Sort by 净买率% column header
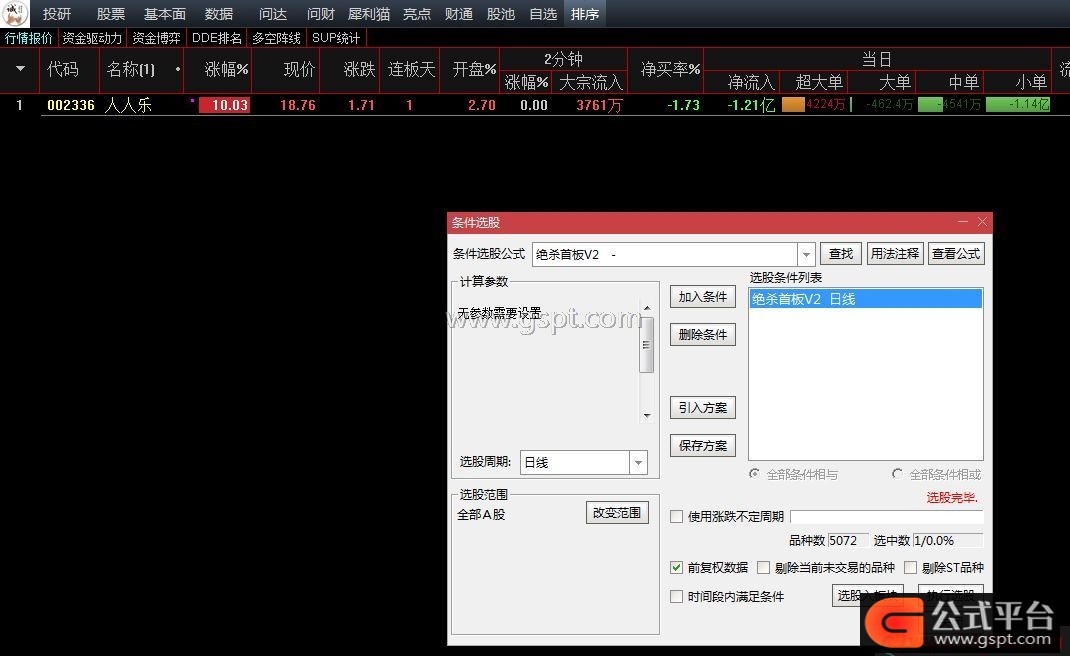This screenshot has height=656, width=1070. [670, 69]
